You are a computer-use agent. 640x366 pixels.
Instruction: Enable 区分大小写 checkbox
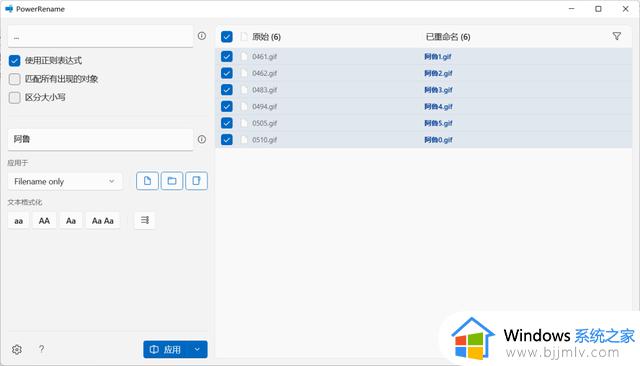(x=14, y=98)
